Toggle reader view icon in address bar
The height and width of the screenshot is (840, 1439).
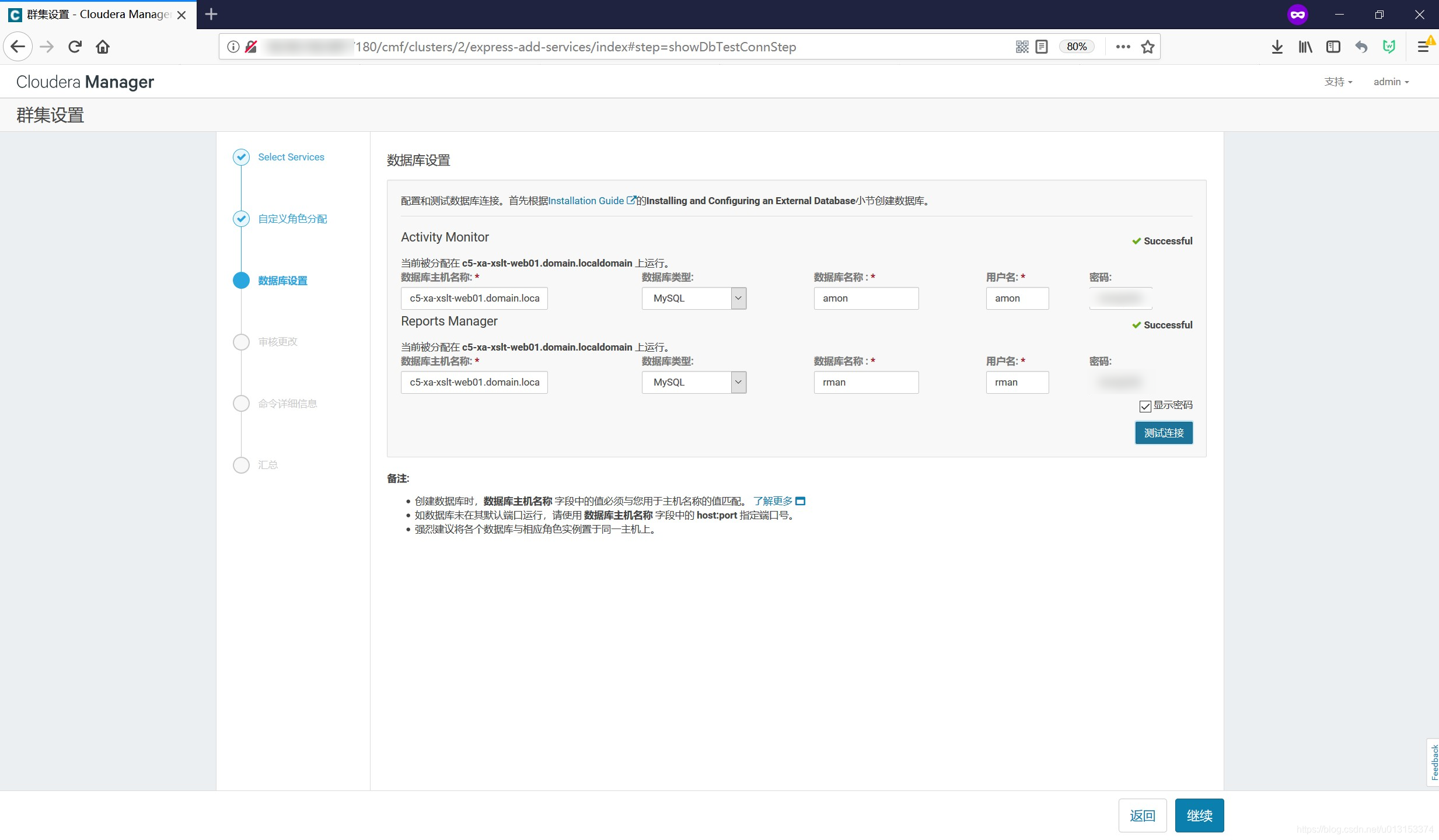[1042, 47]
